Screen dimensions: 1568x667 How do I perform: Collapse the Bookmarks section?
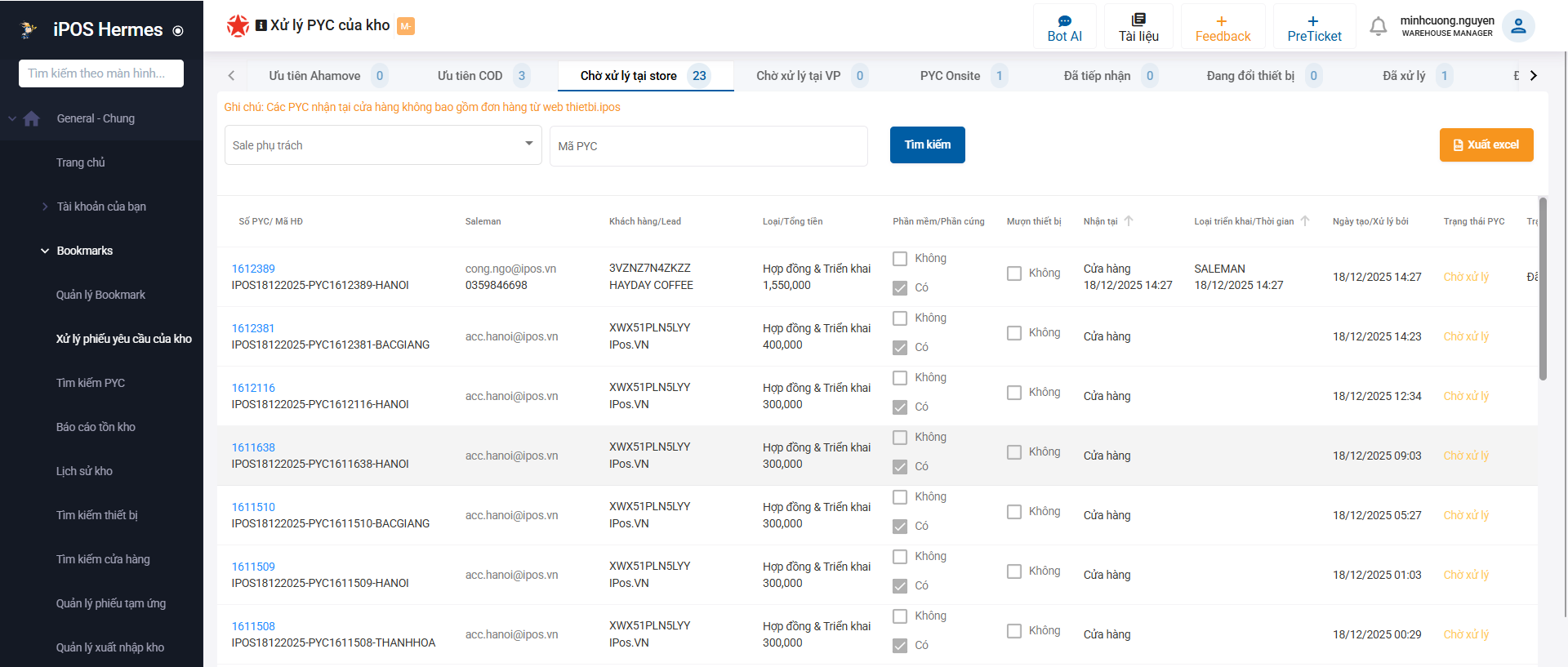coord(45,251)
